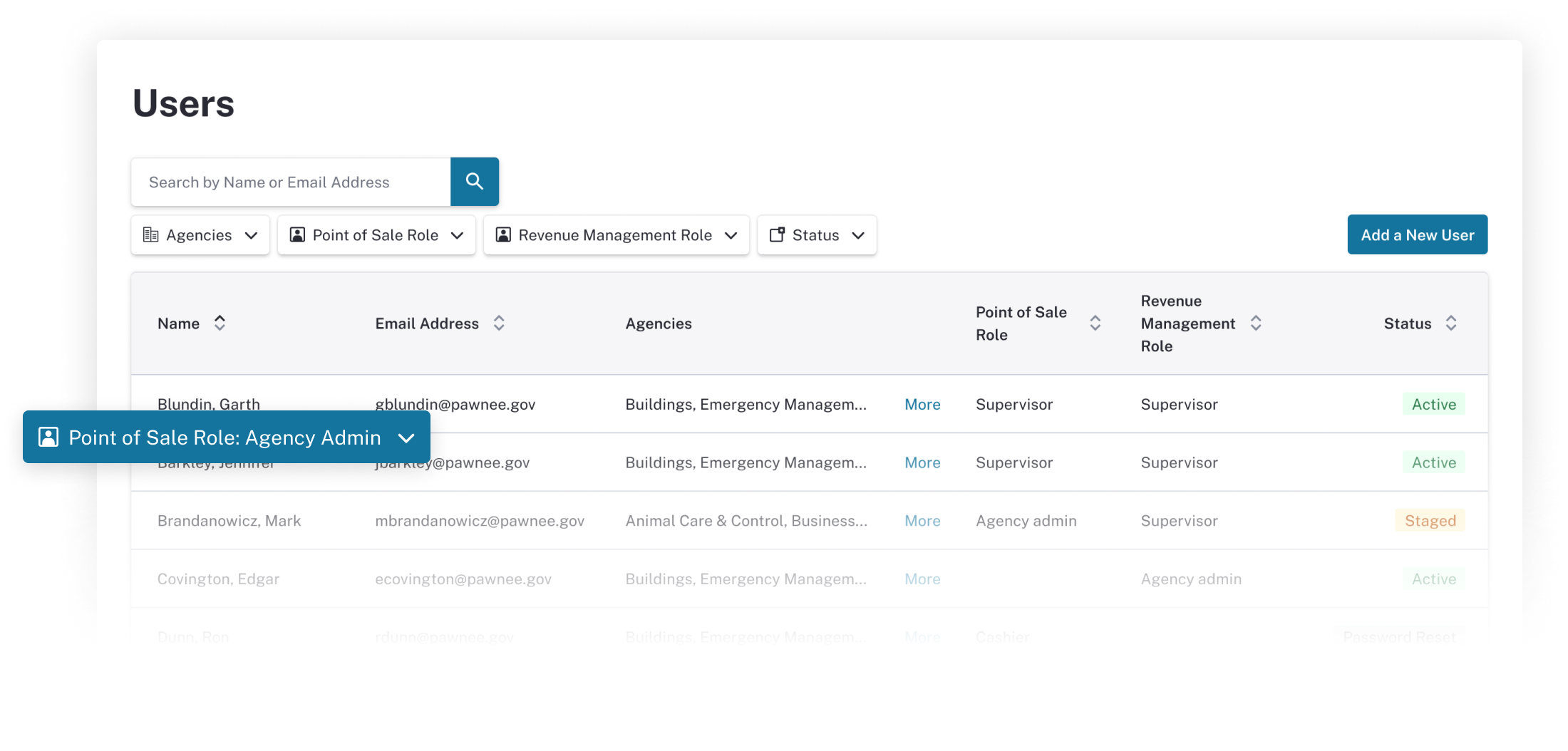Sort by Status column header

pyautogui.click(x=1453, y=323)
